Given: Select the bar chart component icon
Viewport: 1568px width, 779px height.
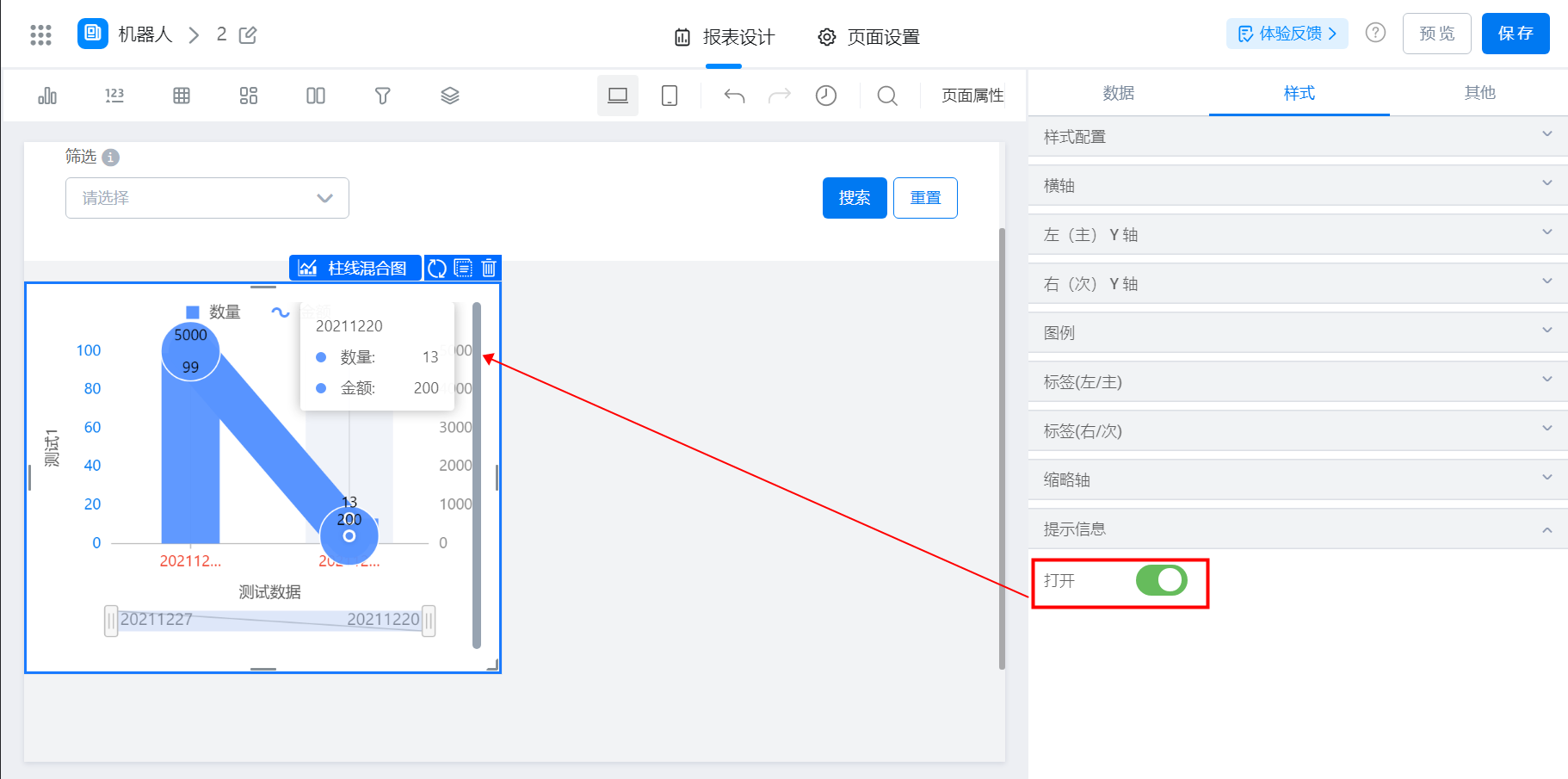Looking at the screenshot, I should (47, 96).
